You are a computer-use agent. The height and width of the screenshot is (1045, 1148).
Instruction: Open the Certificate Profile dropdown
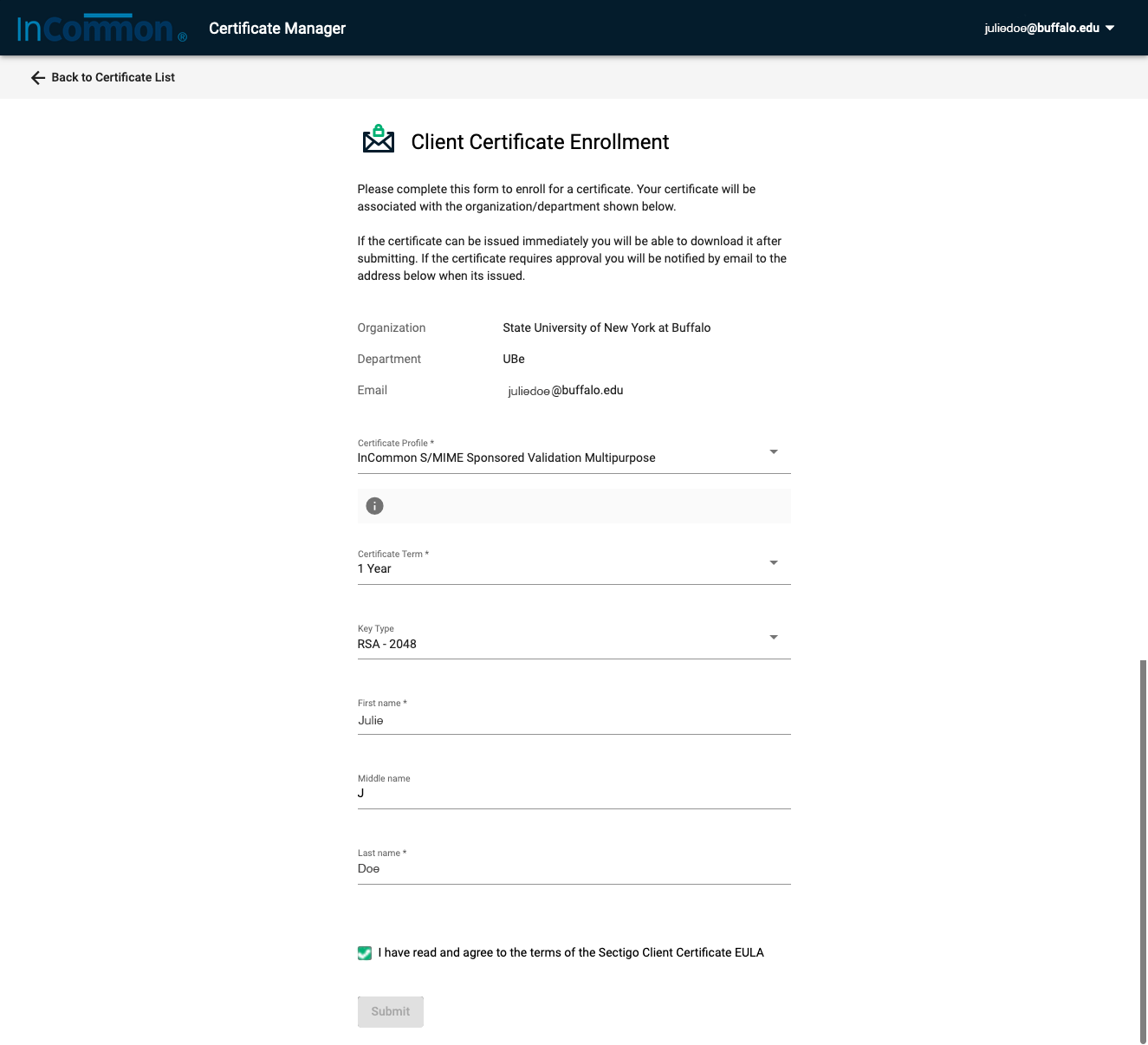tap(563, 458)
